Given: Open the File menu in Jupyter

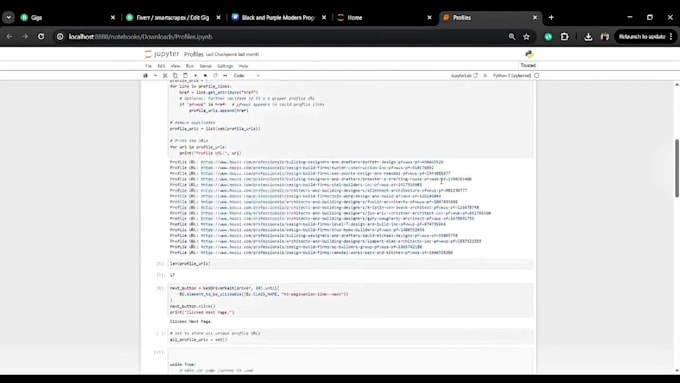Looking at the screenshot, I should (x=148, y=66).
